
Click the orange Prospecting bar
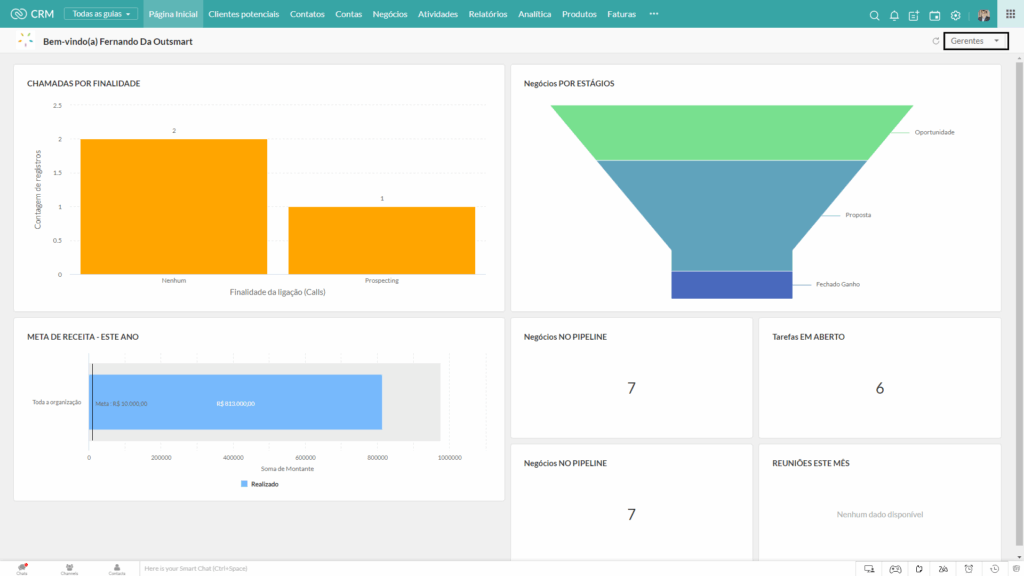pos(382,240)
